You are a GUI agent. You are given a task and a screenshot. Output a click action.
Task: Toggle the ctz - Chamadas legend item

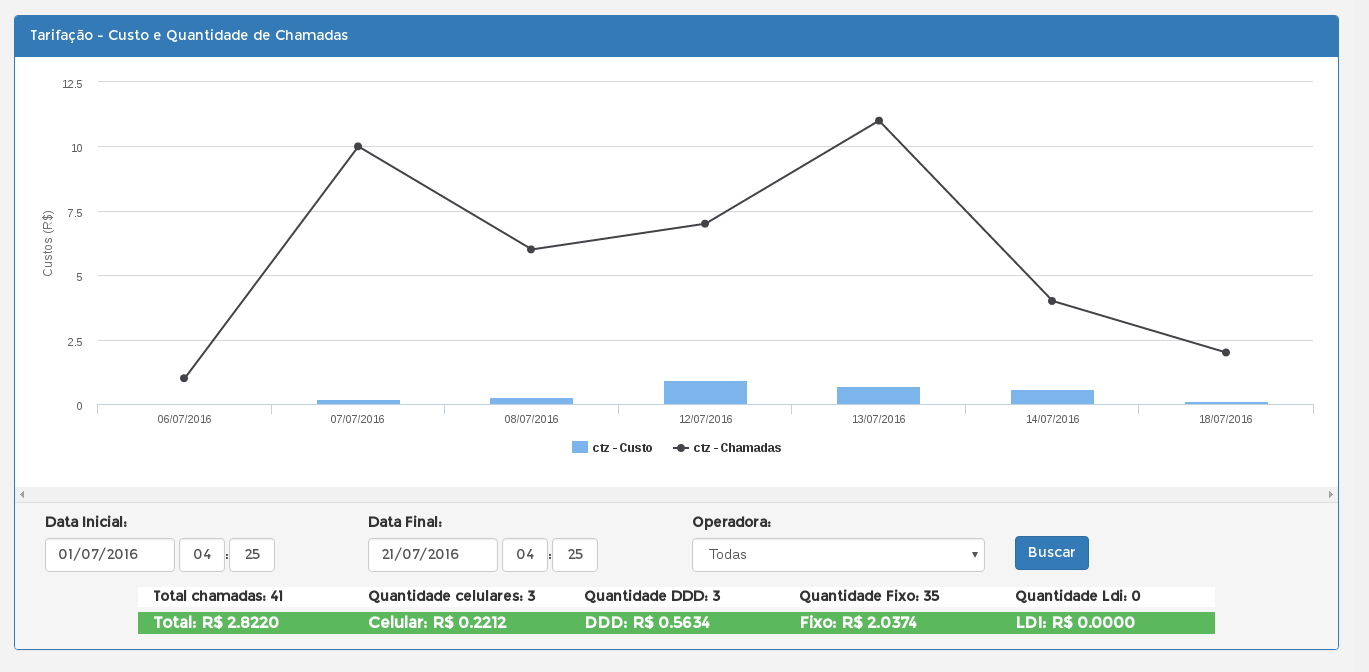point(727,448)
